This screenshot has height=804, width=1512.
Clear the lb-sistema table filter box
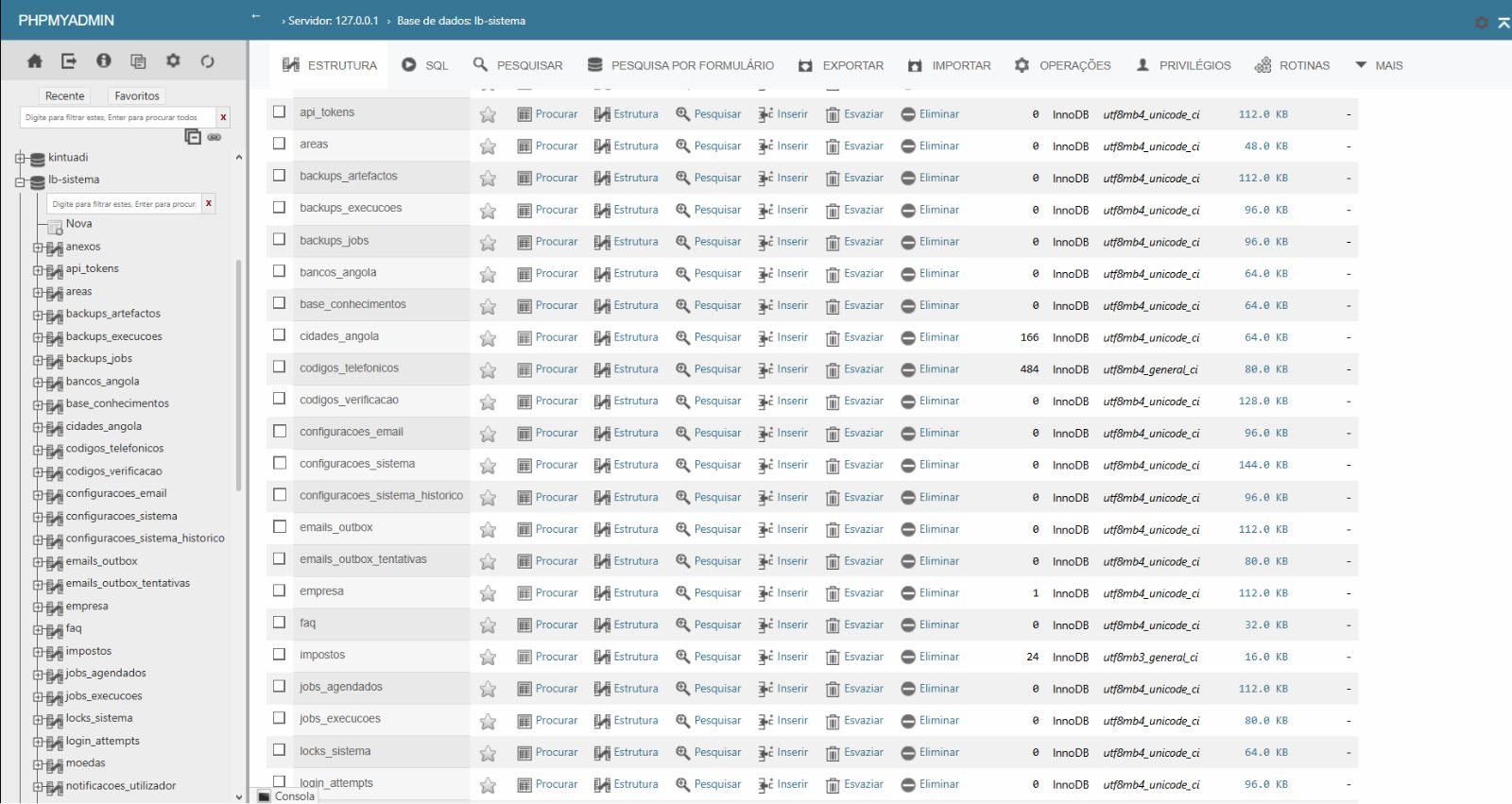pyautogui.click(x=208, y=203)
